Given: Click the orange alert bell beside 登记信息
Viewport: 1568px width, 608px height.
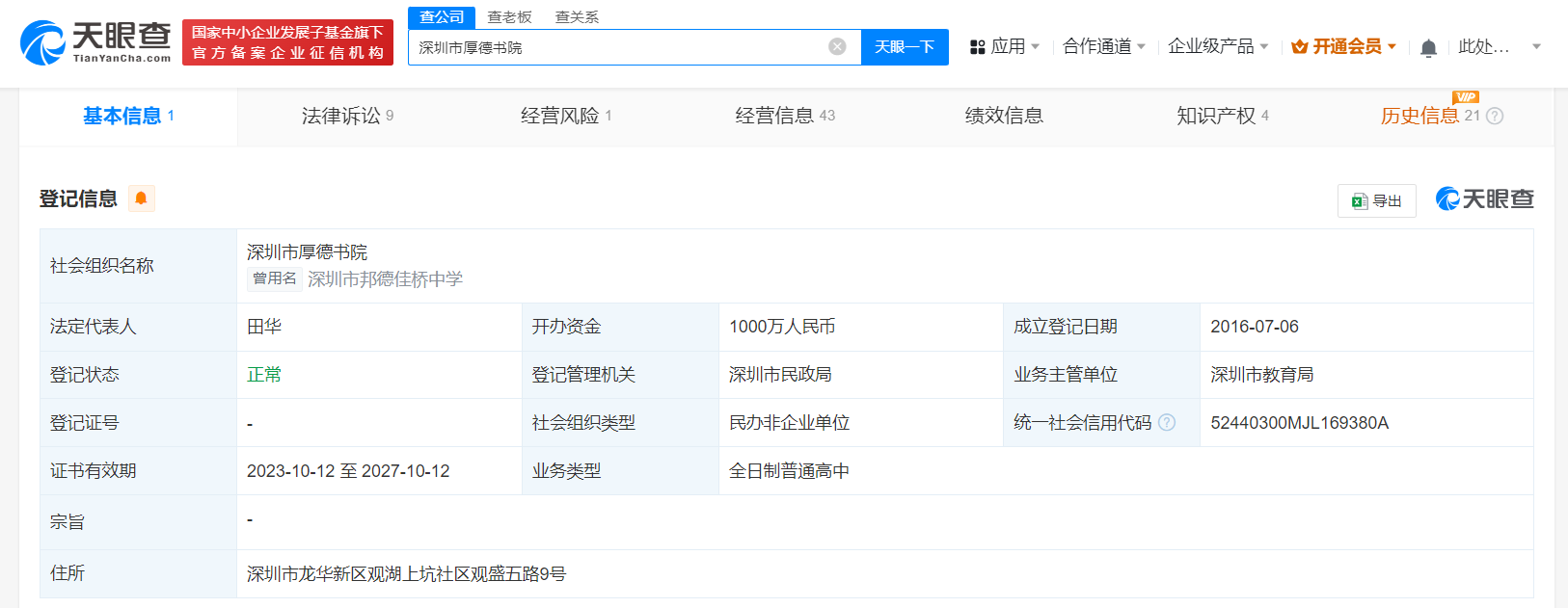Looking at the screenshot, I should point(141,198).
